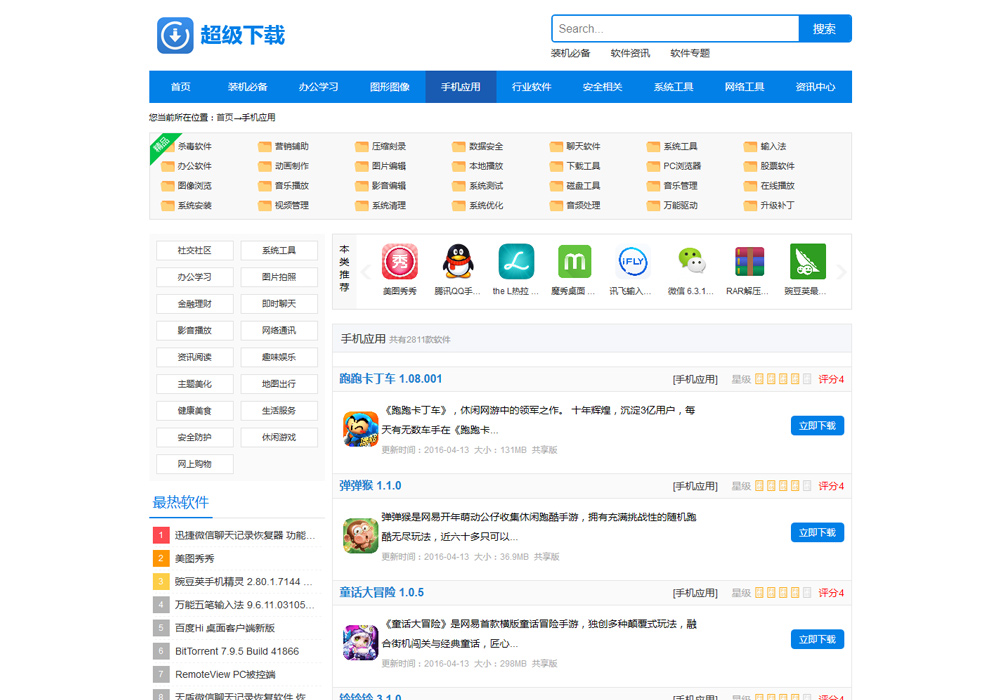Screen dimensions: 1000x700
Task: Select the 手机应用 navigation tab
Action: [460, 87]
